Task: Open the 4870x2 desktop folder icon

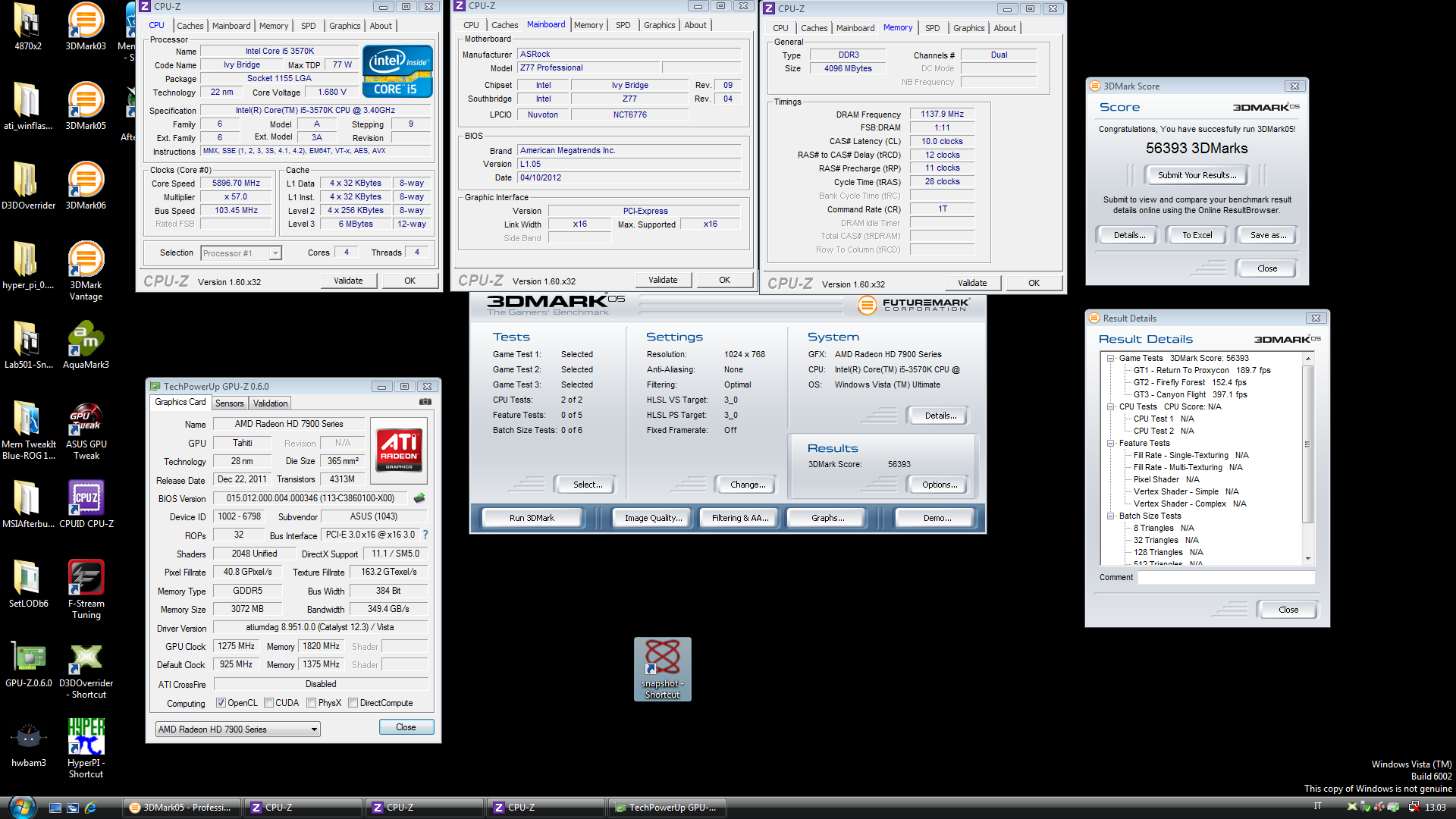Action: tap(28, 27)
